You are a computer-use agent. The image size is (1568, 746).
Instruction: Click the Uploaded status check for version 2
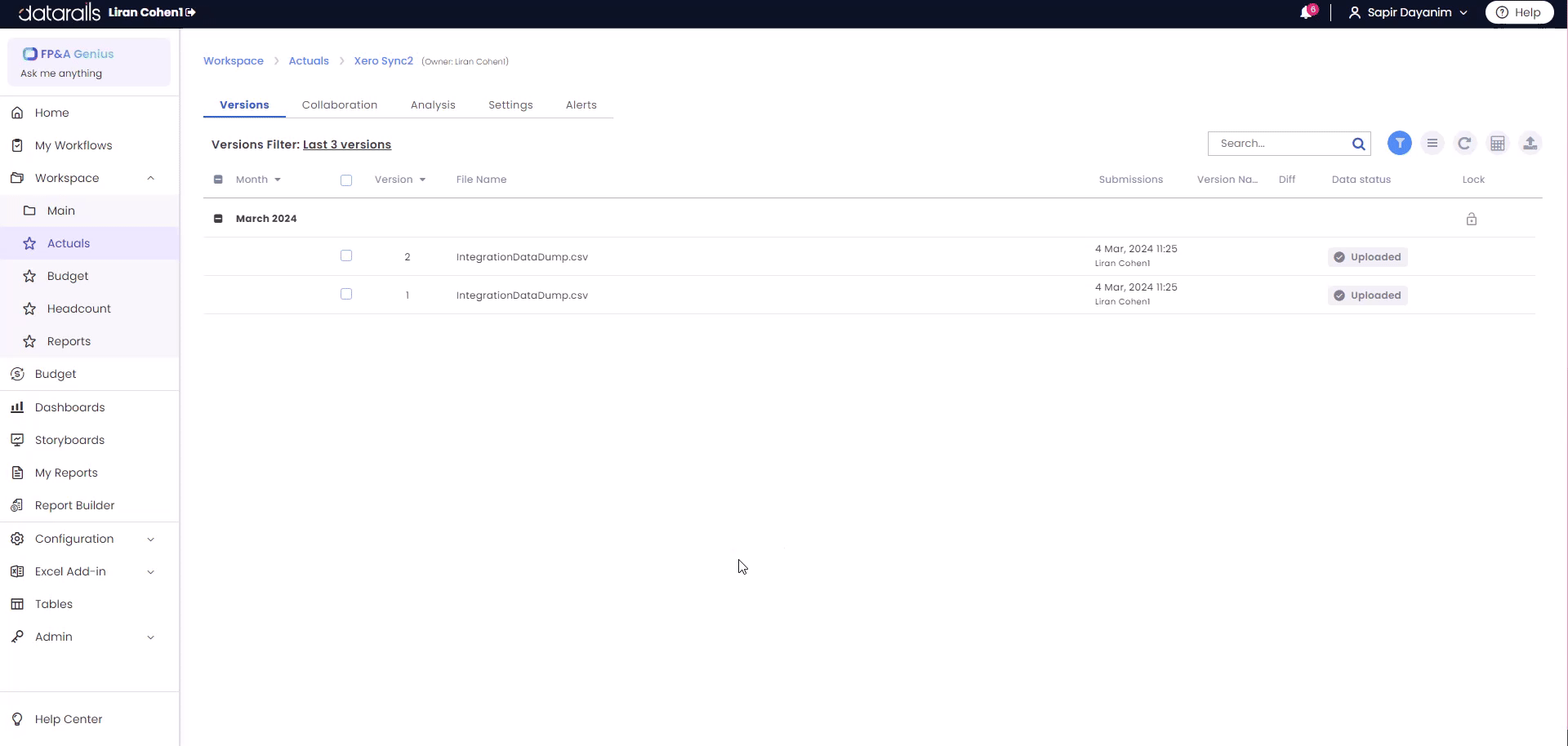click(x=1339, y=257)
